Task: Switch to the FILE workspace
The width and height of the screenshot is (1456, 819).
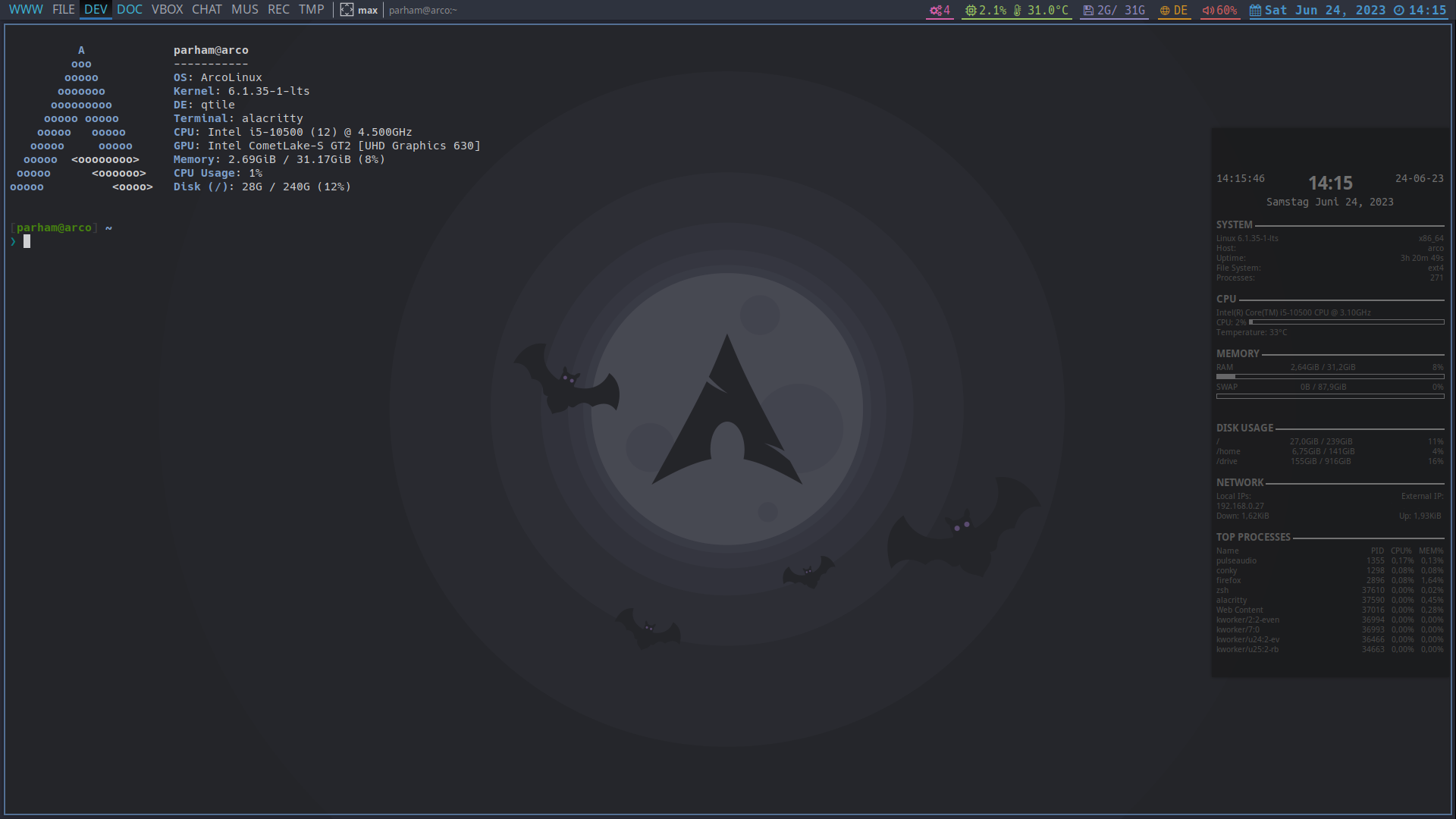Action: [64, 10]
